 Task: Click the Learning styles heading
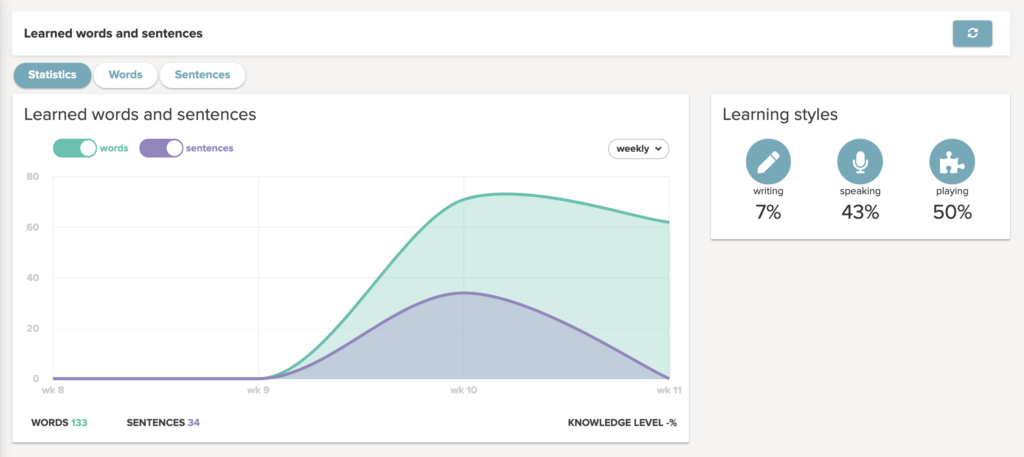780,115
